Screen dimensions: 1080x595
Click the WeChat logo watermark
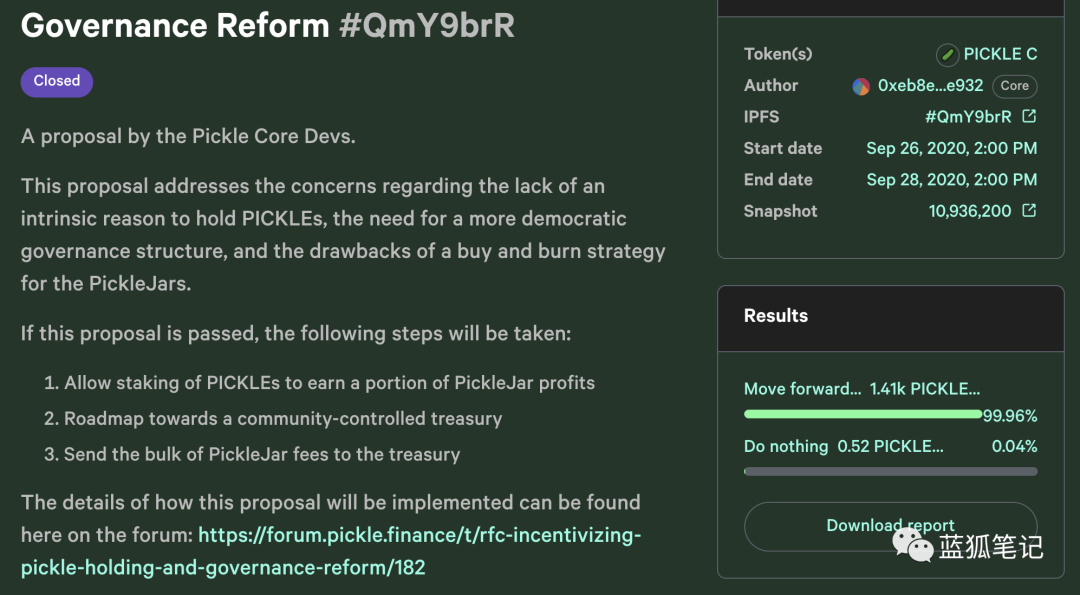(x=913, y=545)
